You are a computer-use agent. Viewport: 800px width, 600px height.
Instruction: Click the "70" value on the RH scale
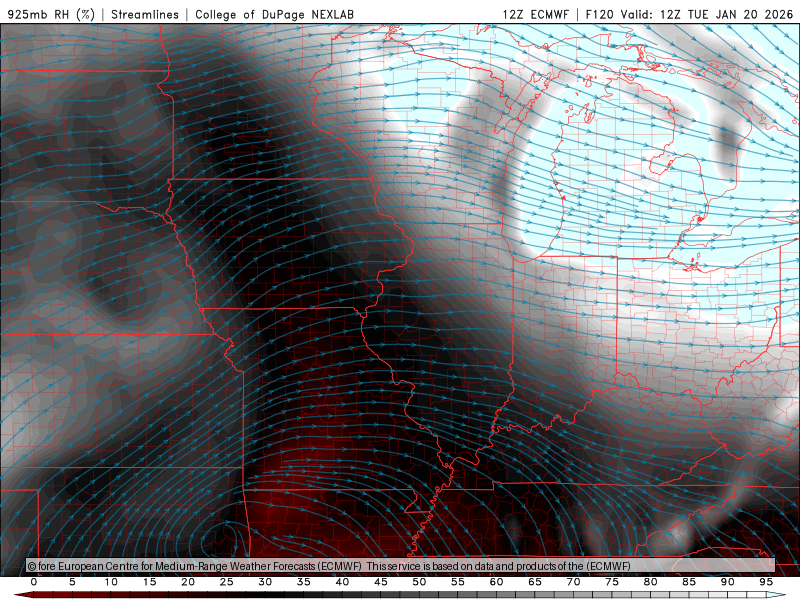coord(573,582)
